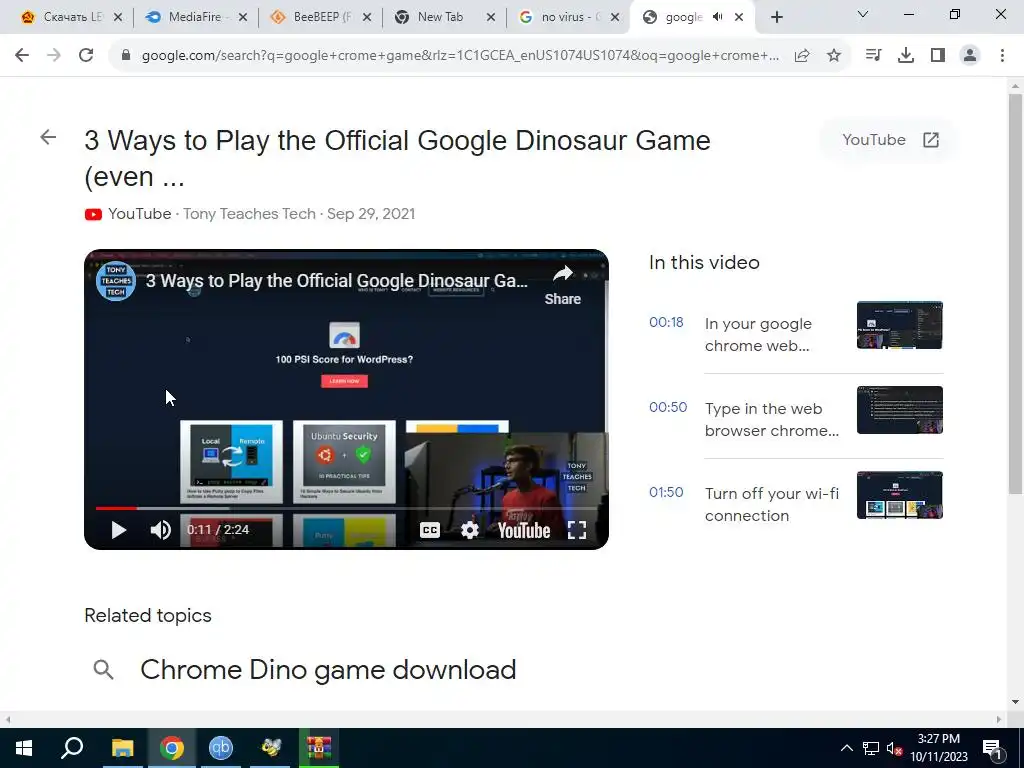Open the media control icon in toolbar
This screenshot has height=768, width=1024.
873,56
